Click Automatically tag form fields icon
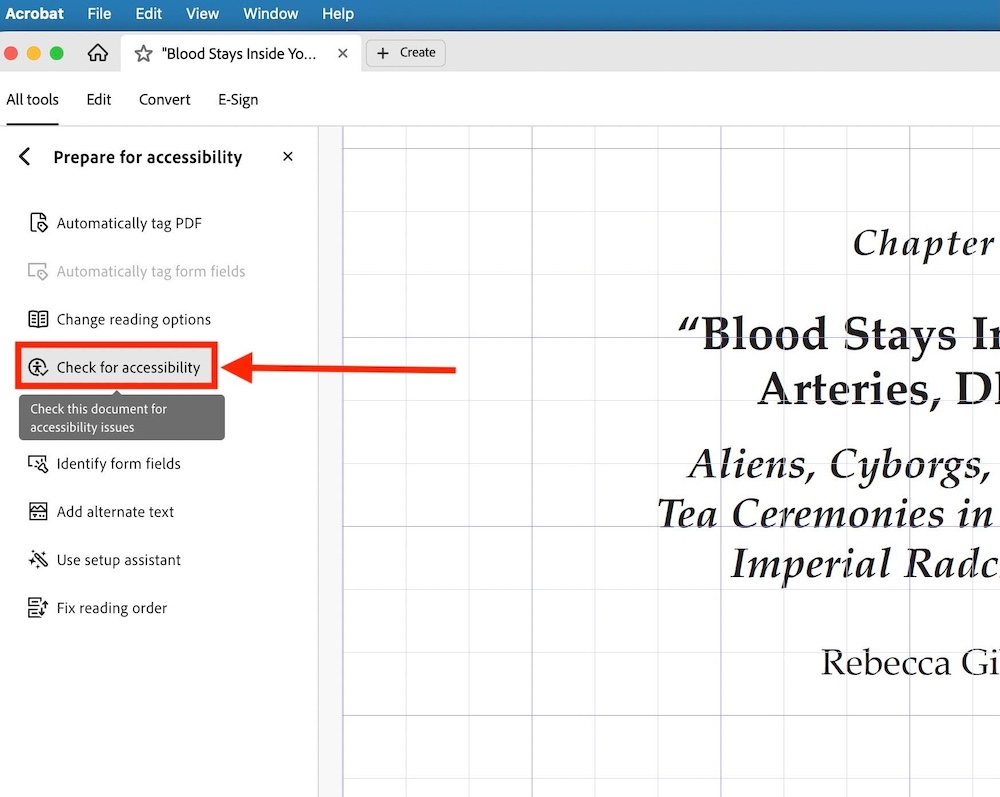Screen dimensions: 1000x797 [38, 272]
